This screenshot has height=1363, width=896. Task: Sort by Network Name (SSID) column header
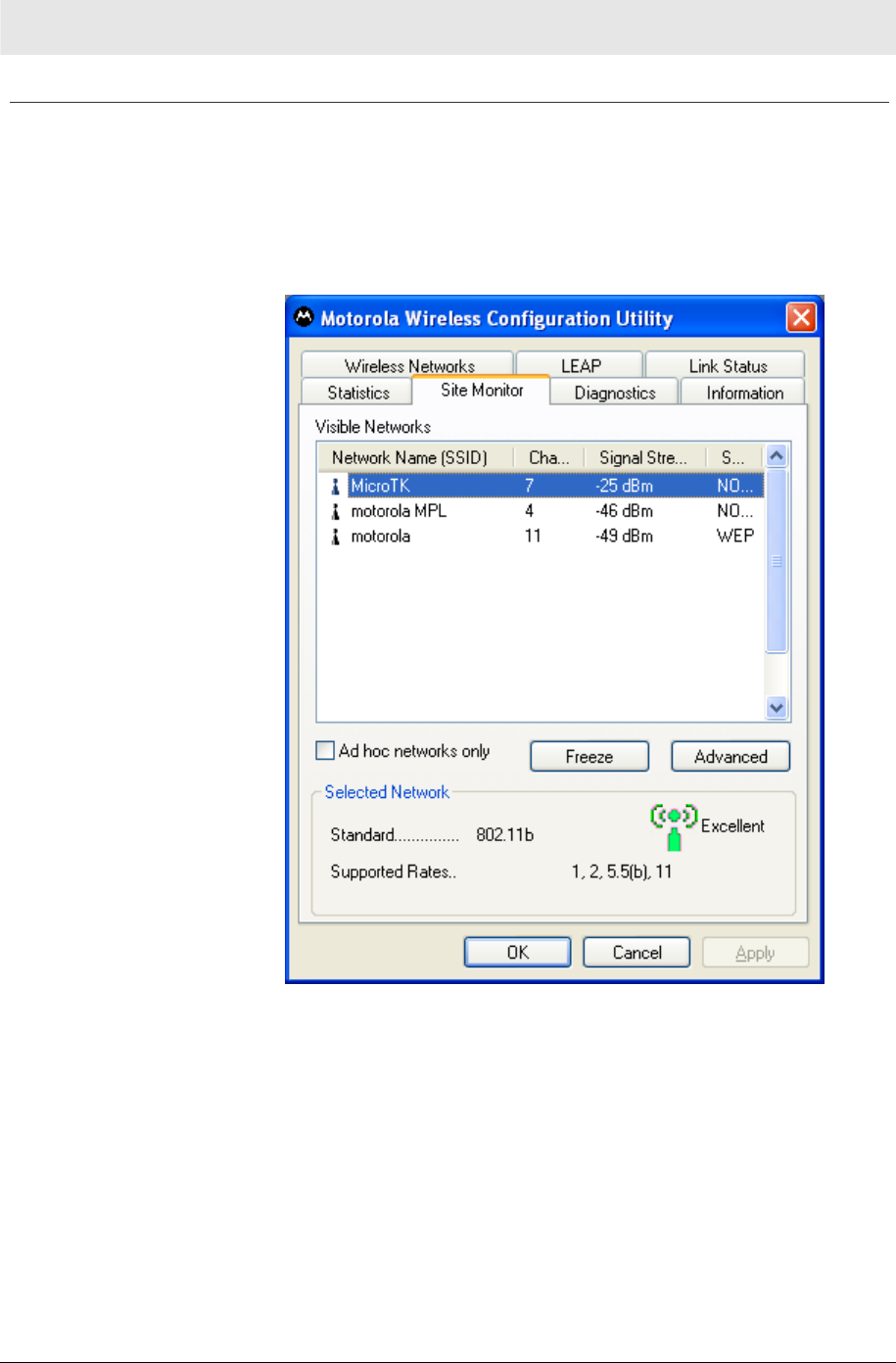[x=415, y=457]
